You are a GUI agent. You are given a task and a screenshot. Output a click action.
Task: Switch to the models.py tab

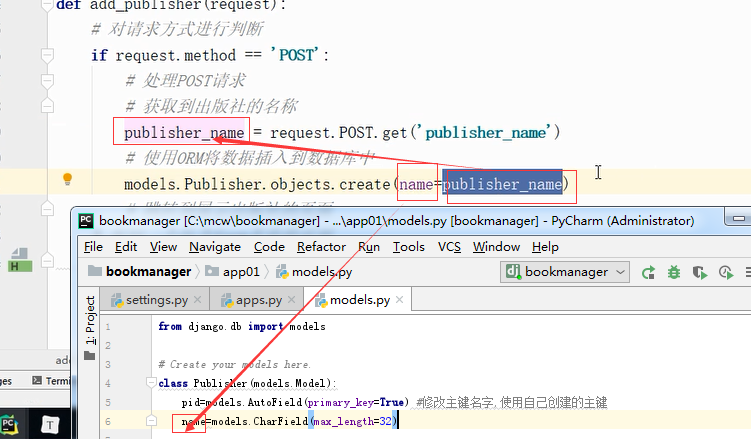(360, 300)
